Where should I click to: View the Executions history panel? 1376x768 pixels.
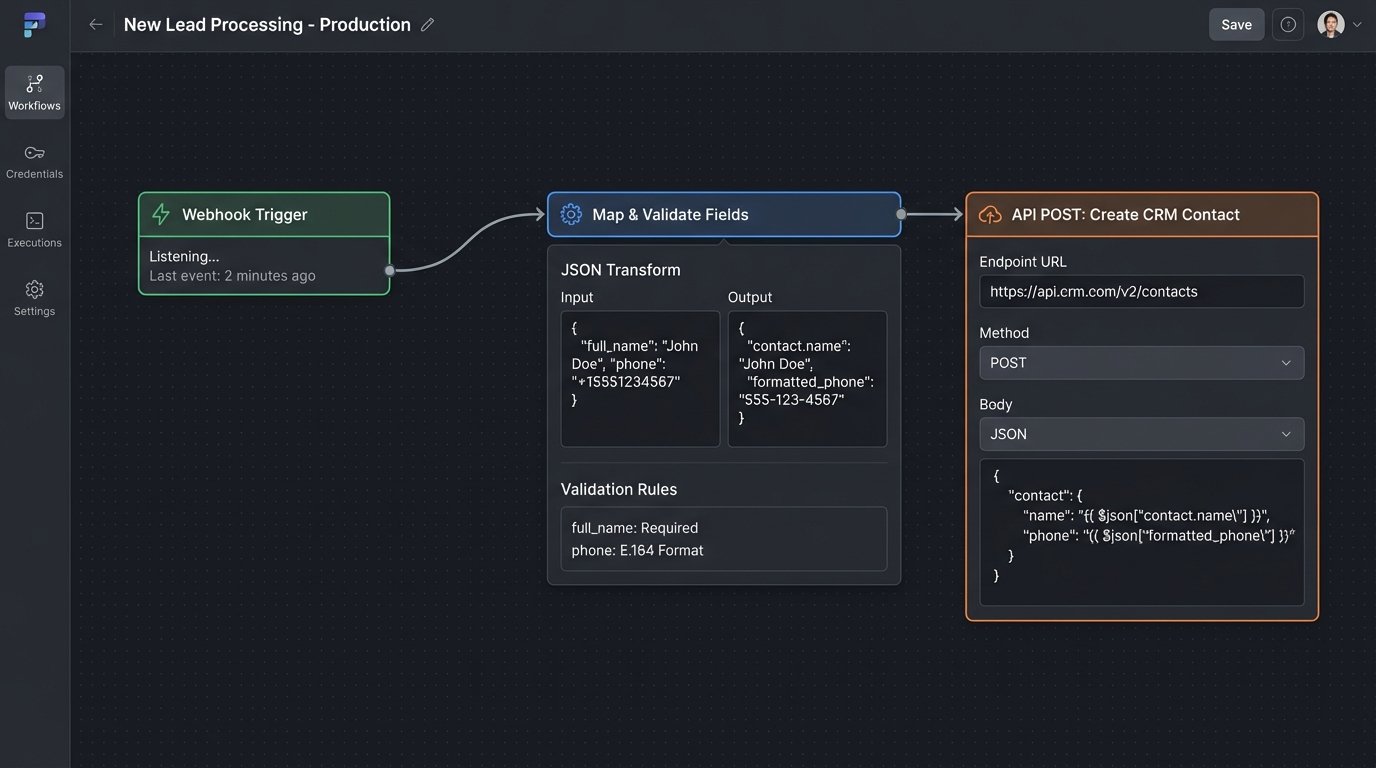[x=34, y=229]
